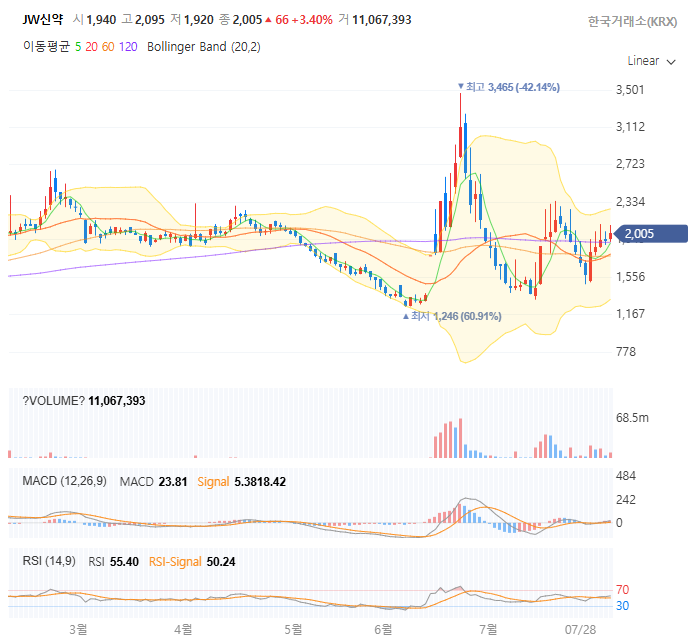Click the MACD value 23.81
The height and width of the screenshot is (644, 692).
point(173,482)
